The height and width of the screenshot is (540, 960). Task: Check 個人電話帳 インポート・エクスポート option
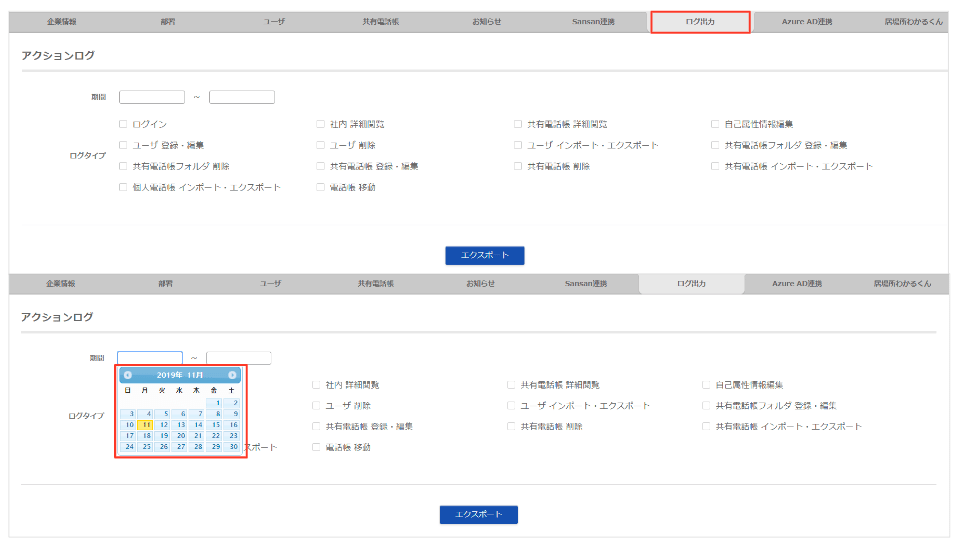tap(123, 187)
